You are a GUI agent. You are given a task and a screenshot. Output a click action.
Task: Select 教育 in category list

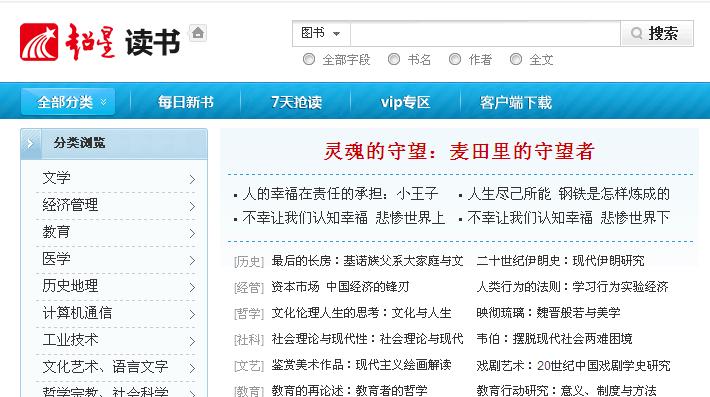click(x=56, y=232)
